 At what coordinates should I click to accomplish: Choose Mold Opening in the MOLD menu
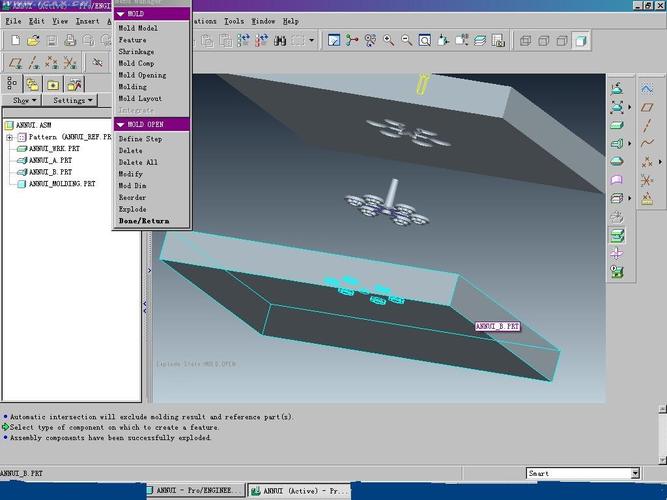click(x=142, y=75)
